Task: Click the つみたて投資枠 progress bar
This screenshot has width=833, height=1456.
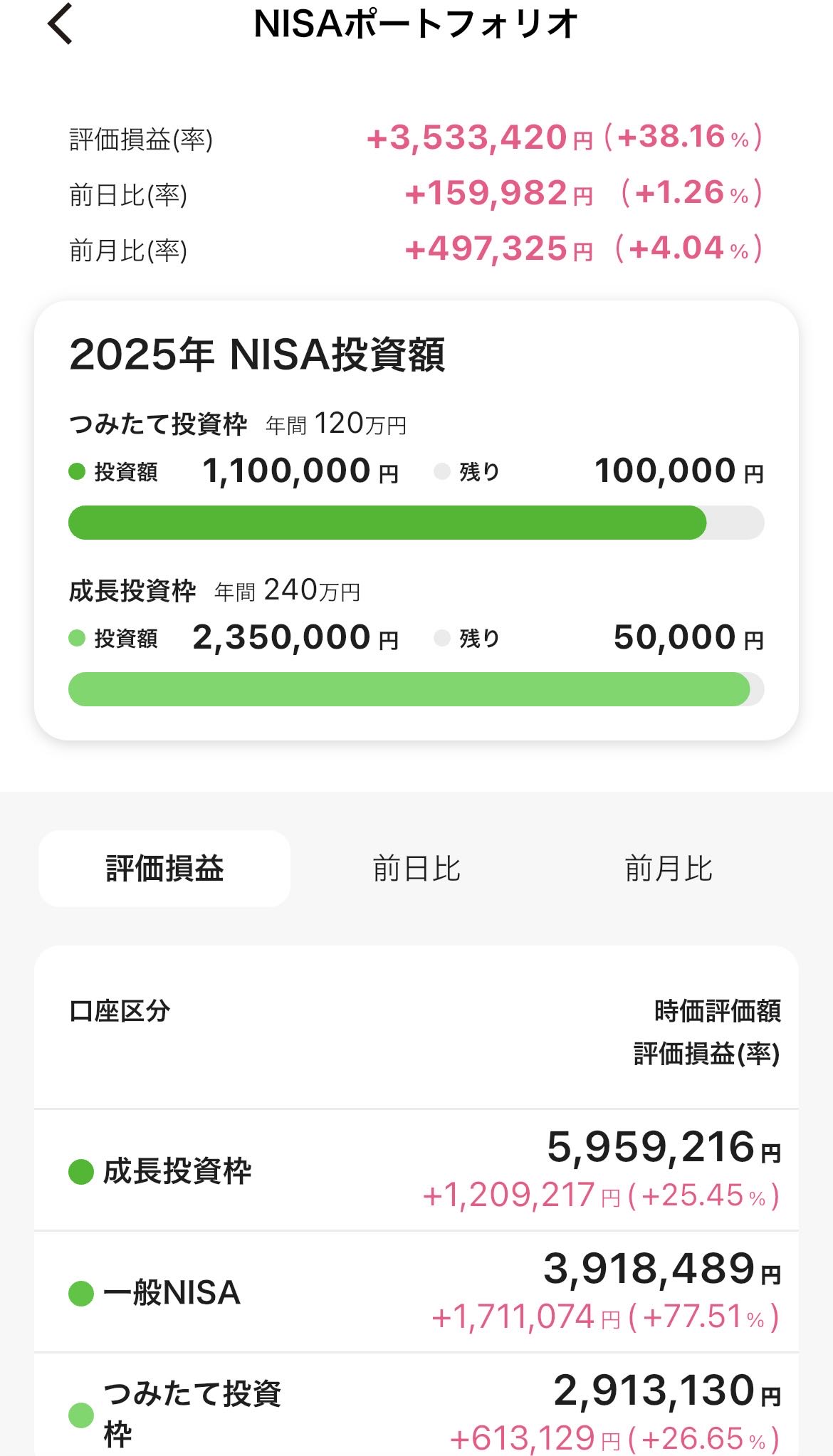Action: 416,523
